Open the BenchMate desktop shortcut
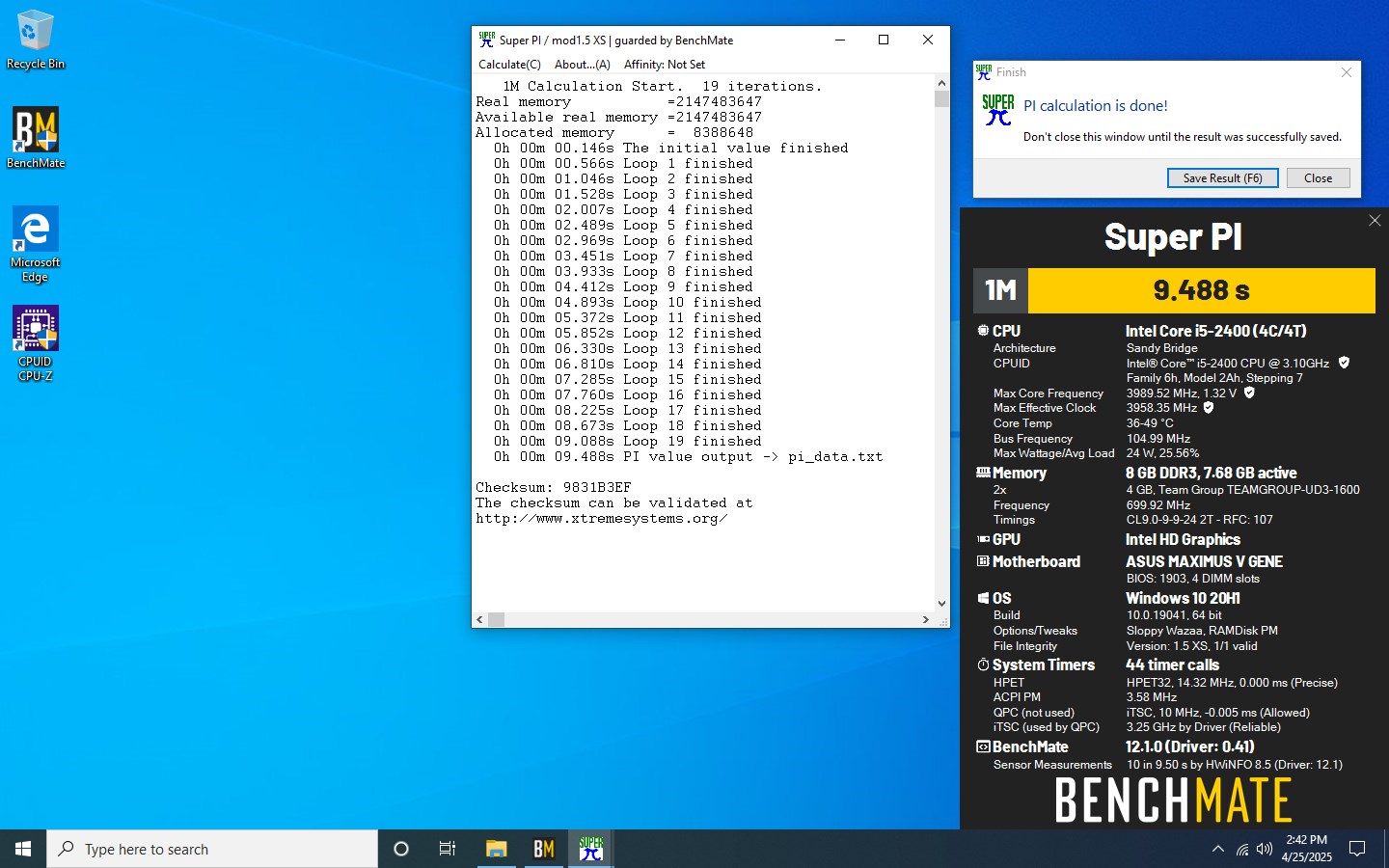 36,138
